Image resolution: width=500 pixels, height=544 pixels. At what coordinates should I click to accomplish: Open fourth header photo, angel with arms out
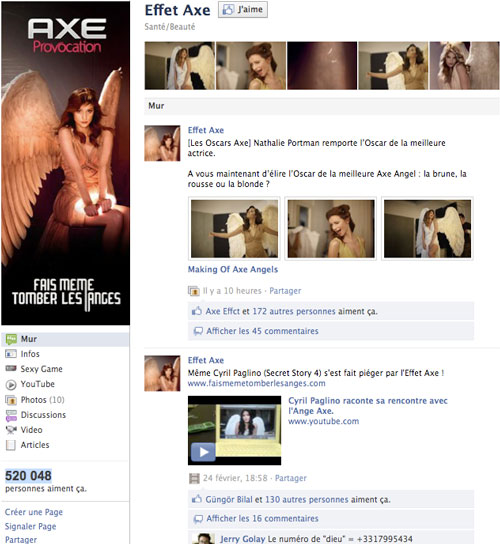tap(393, 66)
